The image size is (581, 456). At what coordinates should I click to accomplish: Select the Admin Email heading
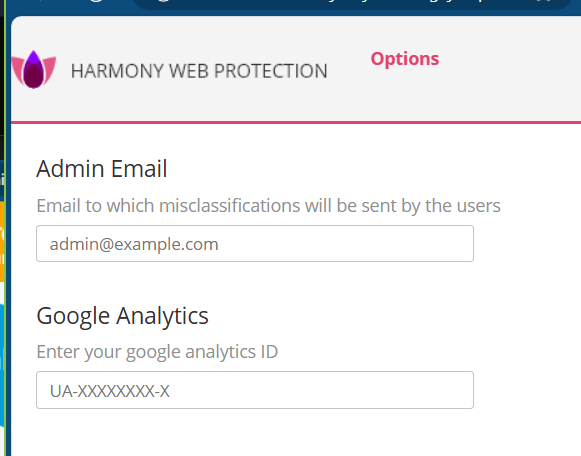102,169
